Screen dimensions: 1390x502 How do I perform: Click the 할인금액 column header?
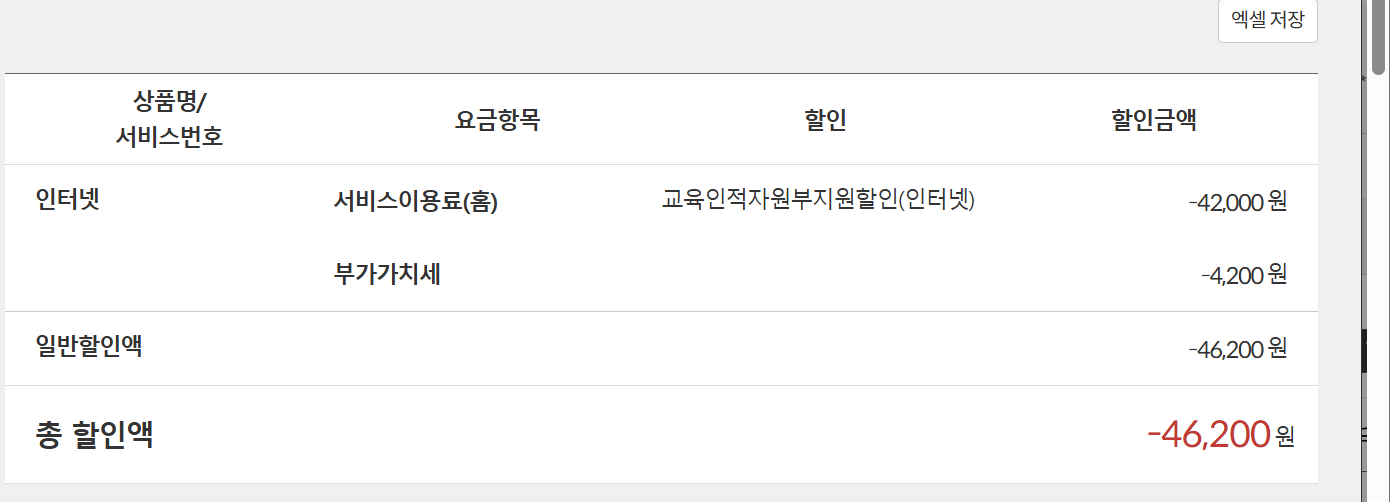pos(1154,121)
